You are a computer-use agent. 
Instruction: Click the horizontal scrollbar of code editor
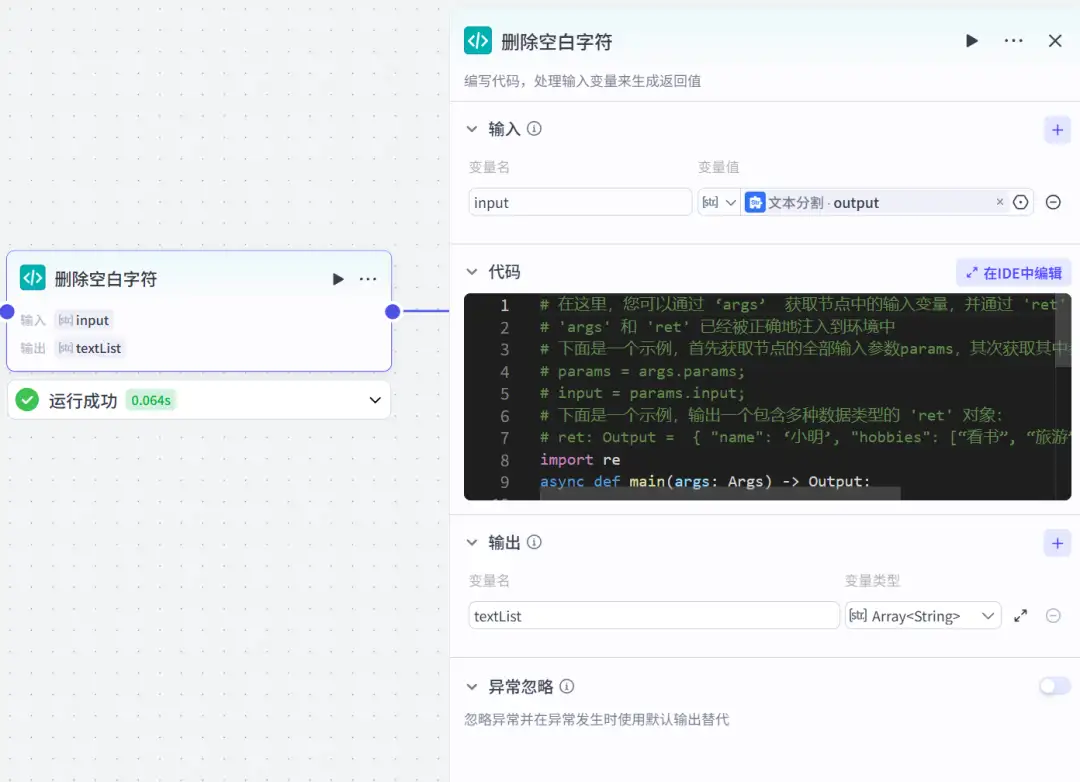[x=720, y=493]
